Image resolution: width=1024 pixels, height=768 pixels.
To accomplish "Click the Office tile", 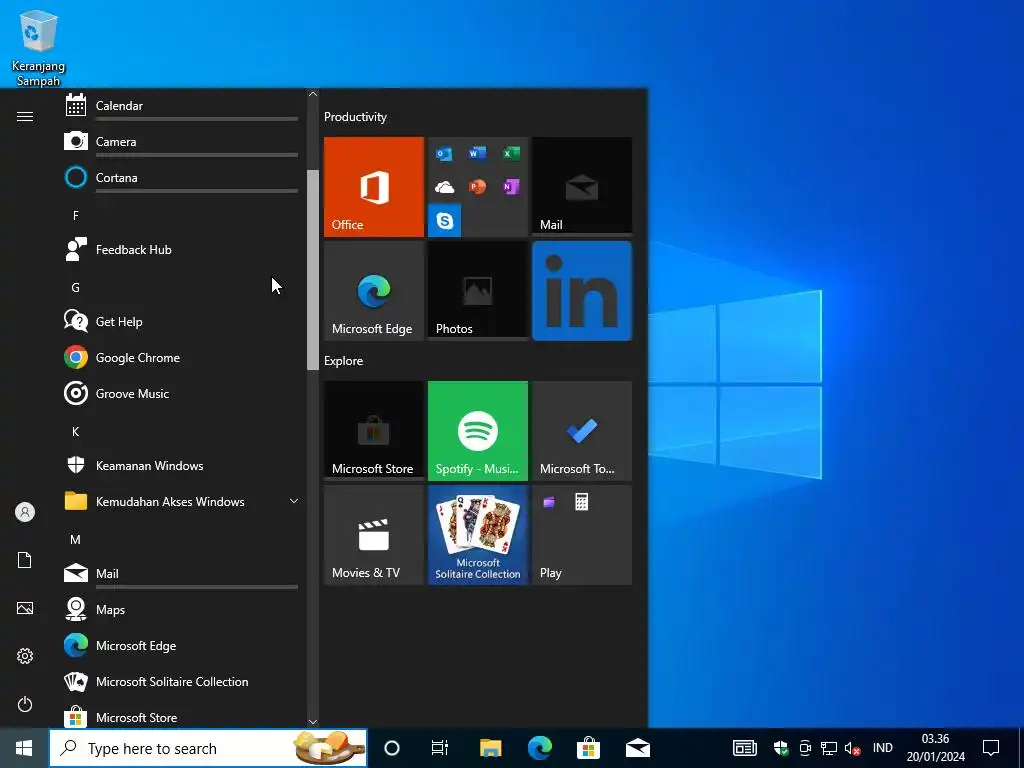I will click(x=374, y=187).
